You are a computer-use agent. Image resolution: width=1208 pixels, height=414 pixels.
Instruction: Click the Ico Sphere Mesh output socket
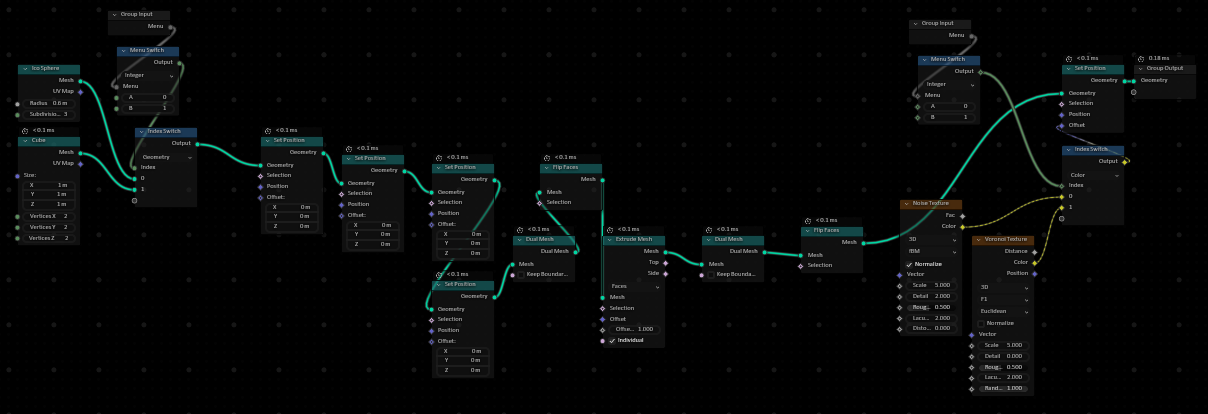tap(80, 80)
